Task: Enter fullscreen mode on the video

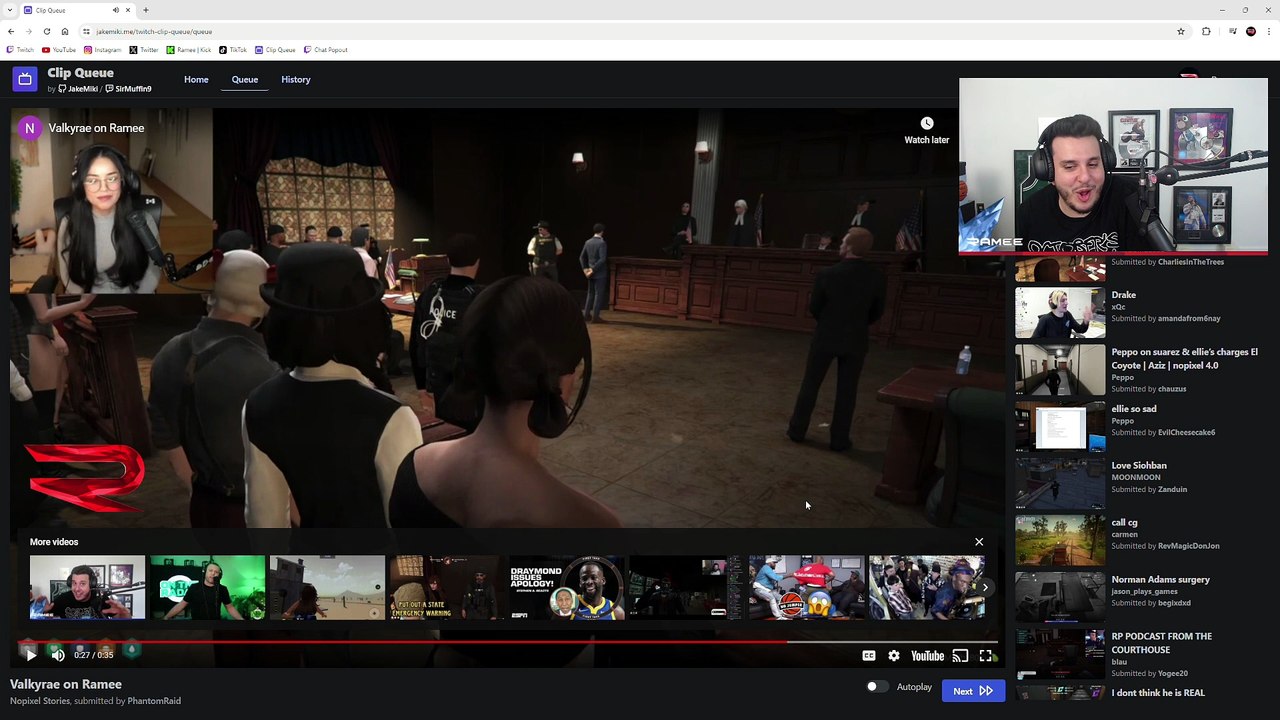Action: (x=986, y=656)
